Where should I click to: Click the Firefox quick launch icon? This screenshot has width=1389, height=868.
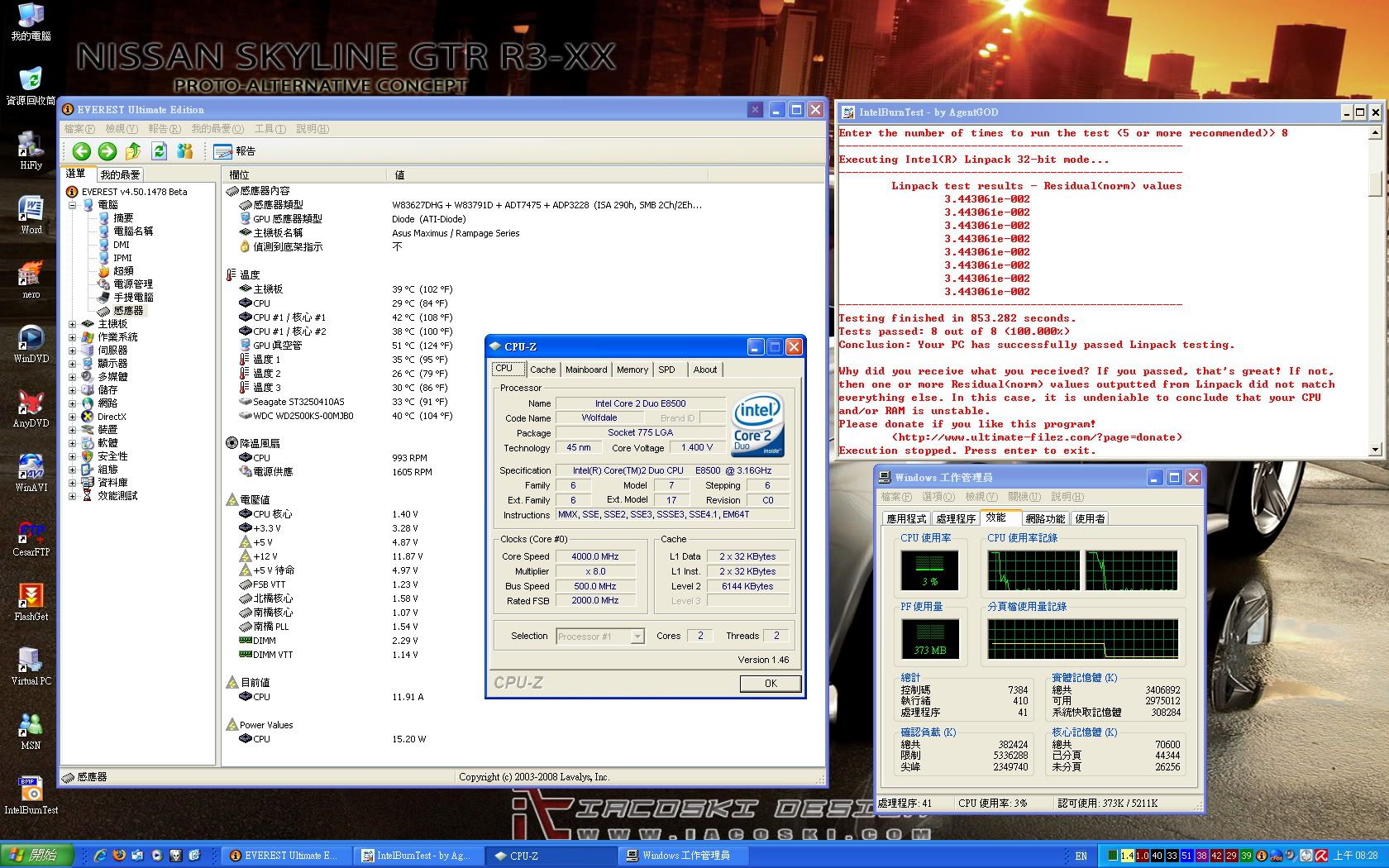coord(119,856)
